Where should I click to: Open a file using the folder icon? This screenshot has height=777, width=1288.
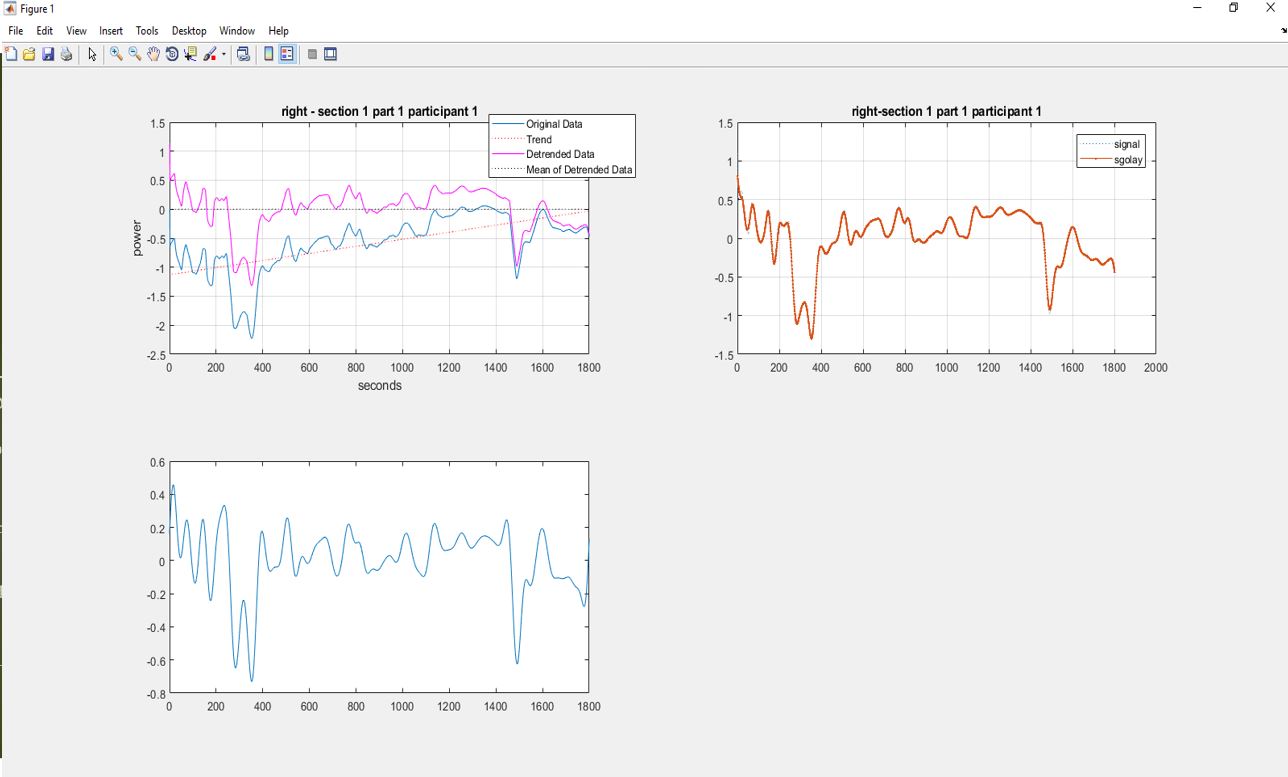(x=29, y=54)
